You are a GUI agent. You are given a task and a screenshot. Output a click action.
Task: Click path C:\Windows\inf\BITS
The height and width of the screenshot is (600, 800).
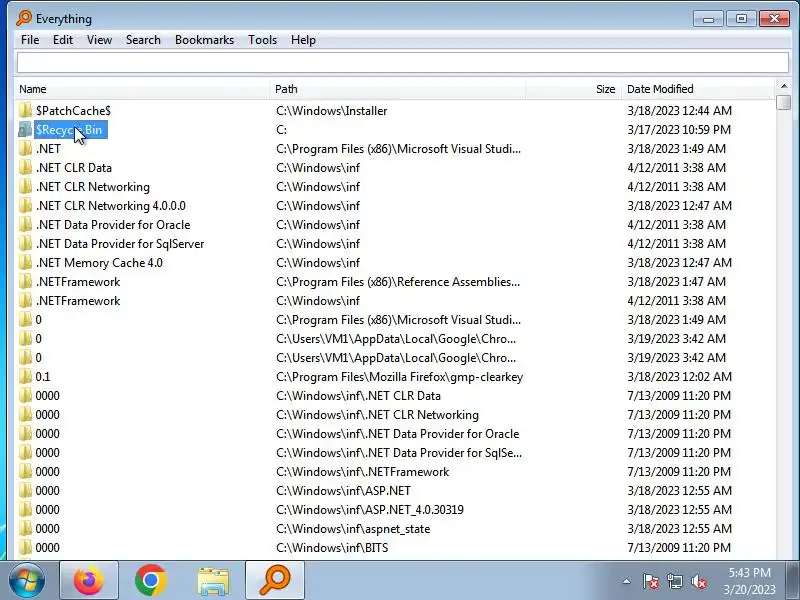(332, 547)
